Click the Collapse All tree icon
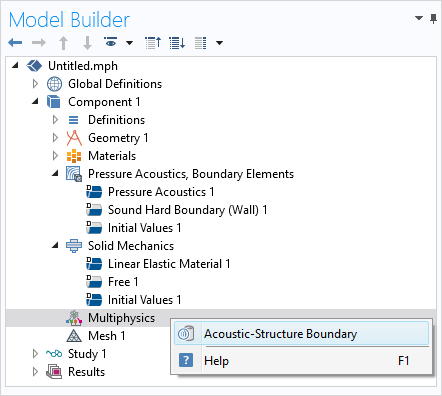Screen dimensions: 442x396 click(153, 43)
